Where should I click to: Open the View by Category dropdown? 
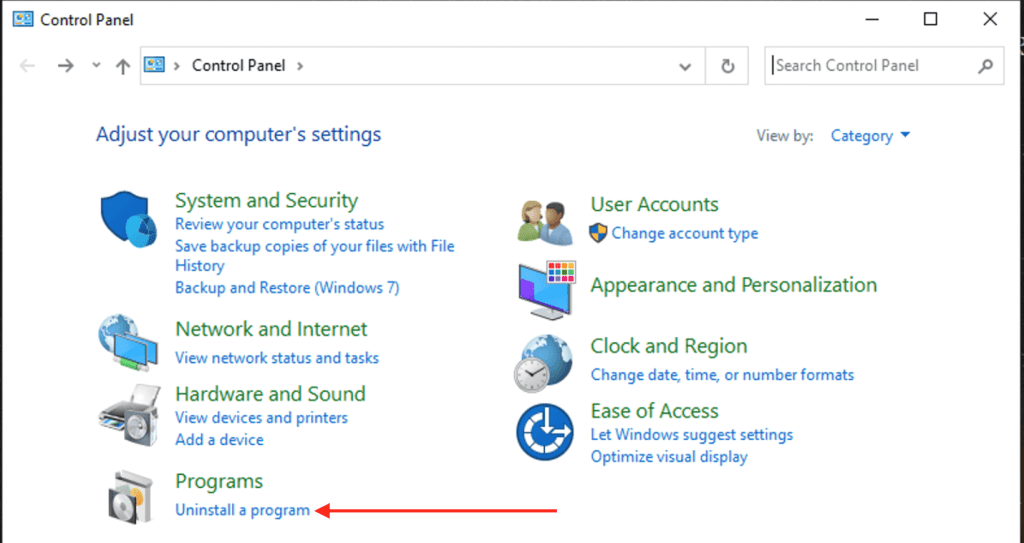(870, 136)
